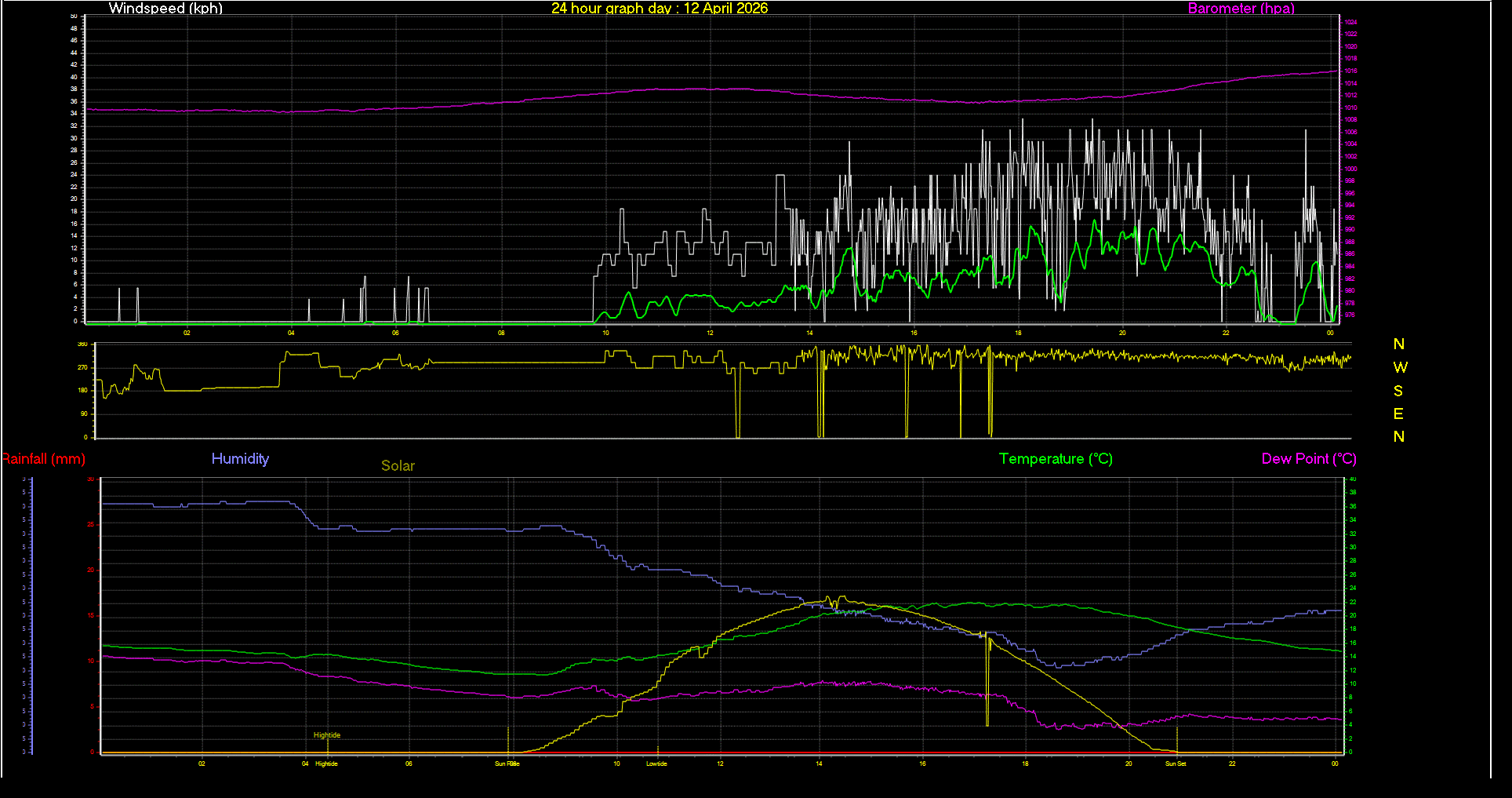Click the Rainfall (mm) legend label
The image size is (1512, 798).
[x=43, y=459]
